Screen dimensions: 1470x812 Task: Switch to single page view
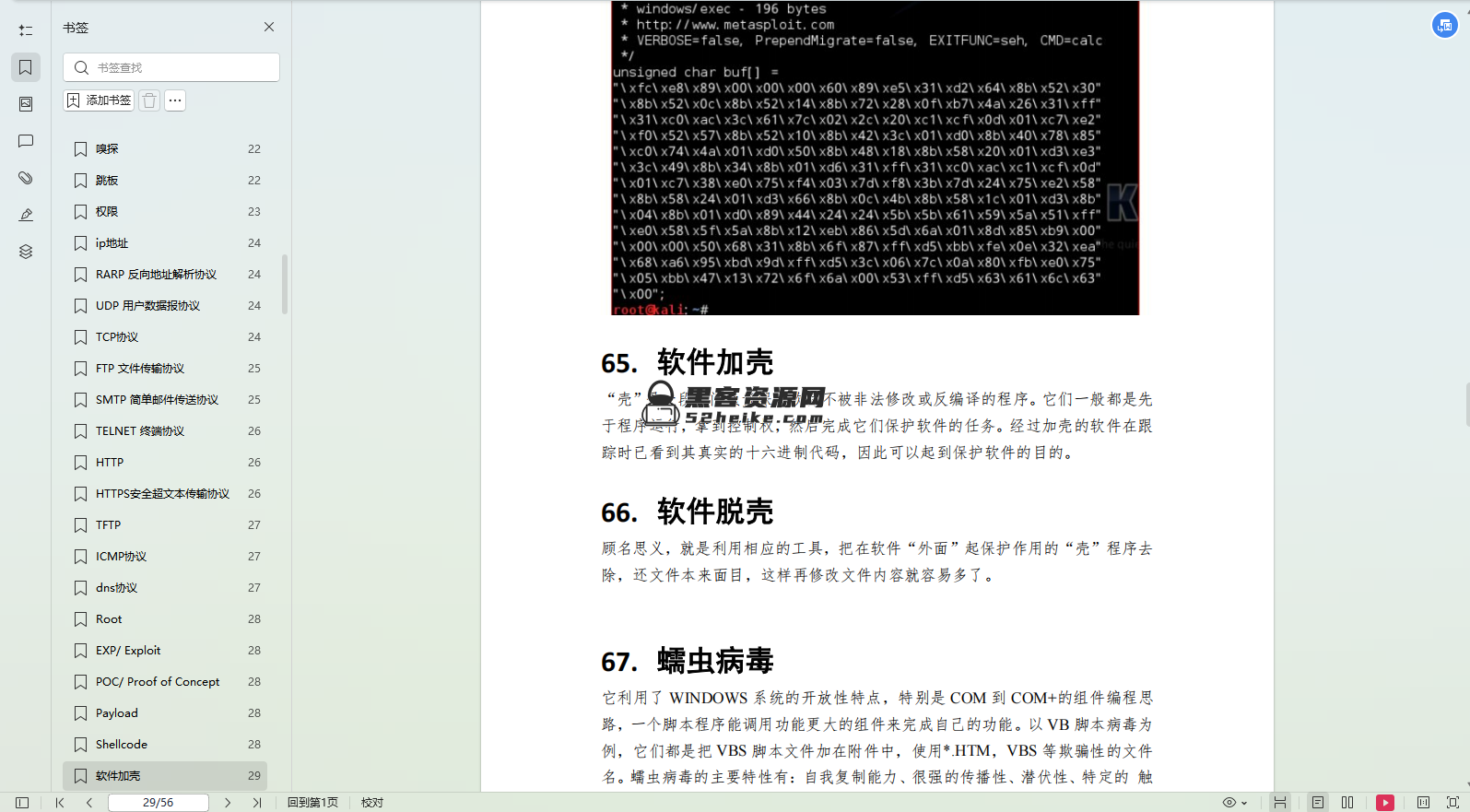coord(1318,803)
